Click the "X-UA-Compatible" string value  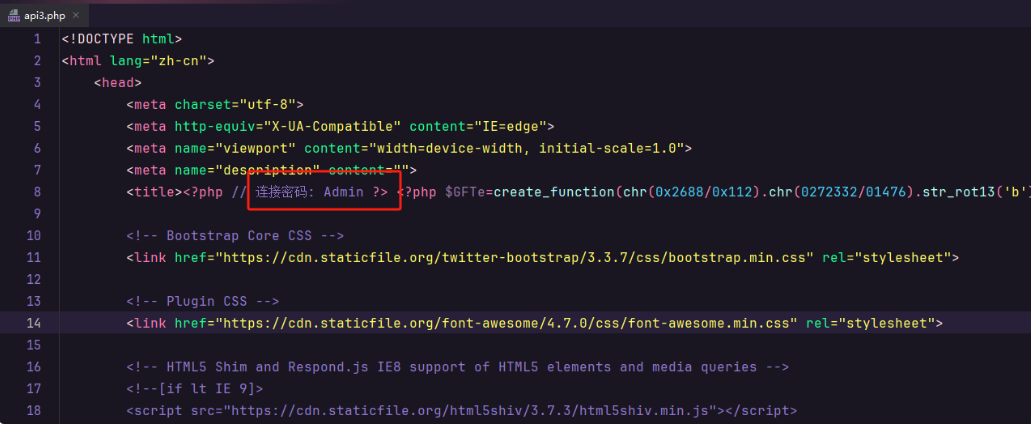(332, 126)
